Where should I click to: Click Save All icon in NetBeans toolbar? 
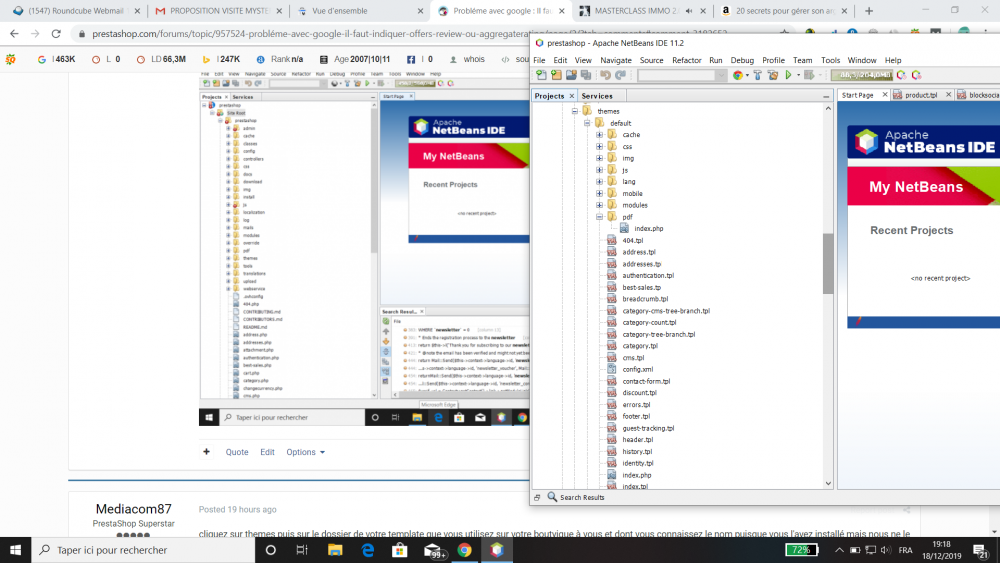click(586, 75)
